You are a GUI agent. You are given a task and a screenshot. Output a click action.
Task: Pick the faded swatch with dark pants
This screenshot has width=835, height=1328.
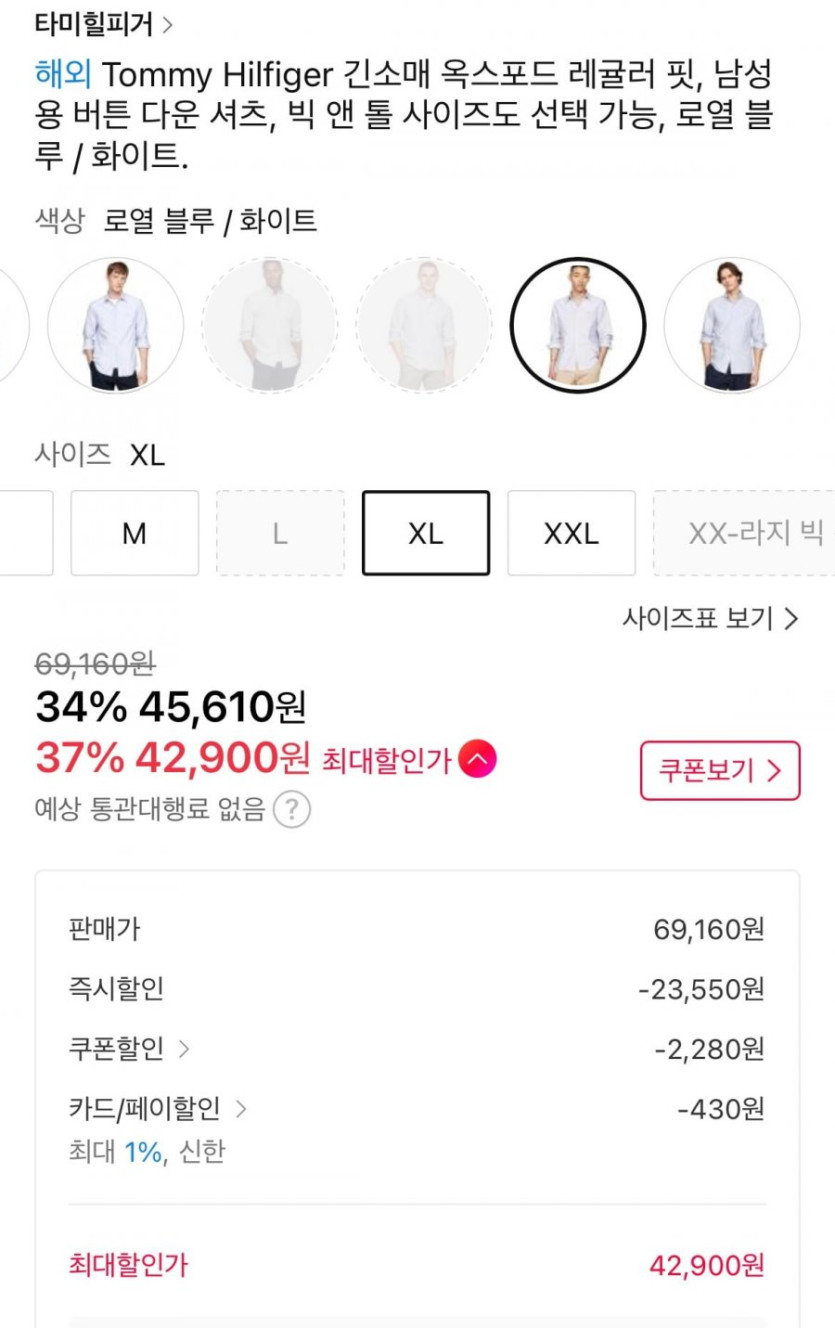(x=269, y=325)
